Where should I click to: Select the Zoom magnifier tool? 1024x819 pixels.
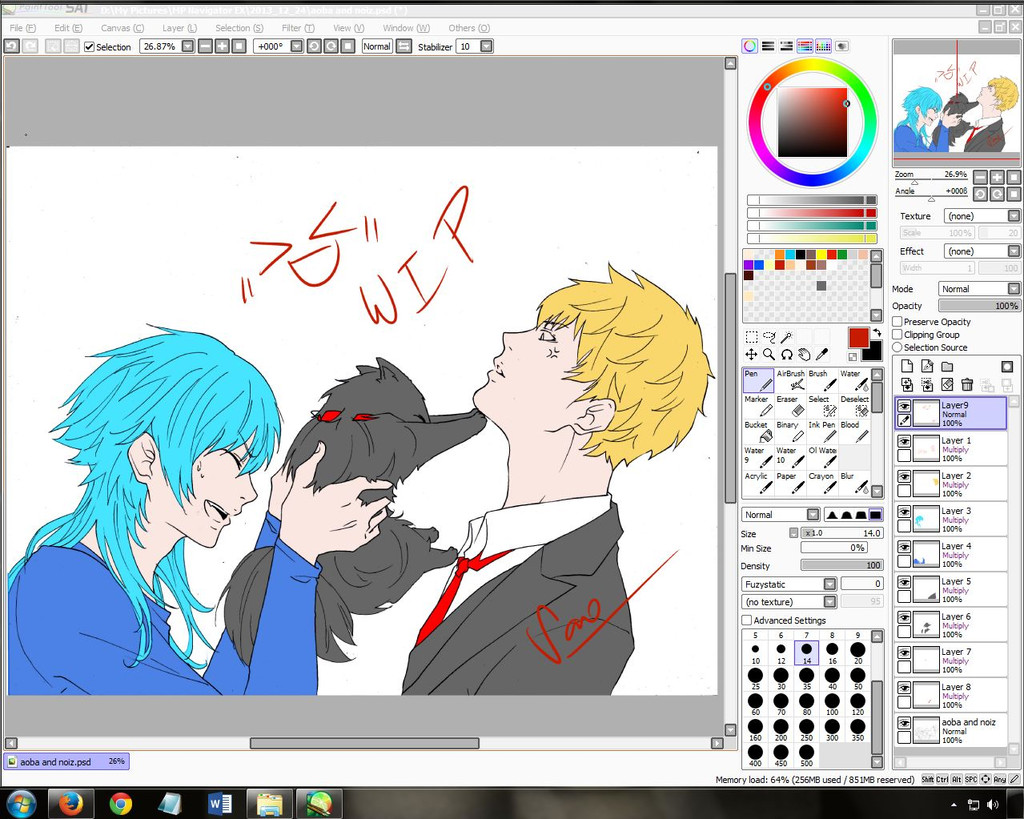pyautogui.click(x=769, y=354)
